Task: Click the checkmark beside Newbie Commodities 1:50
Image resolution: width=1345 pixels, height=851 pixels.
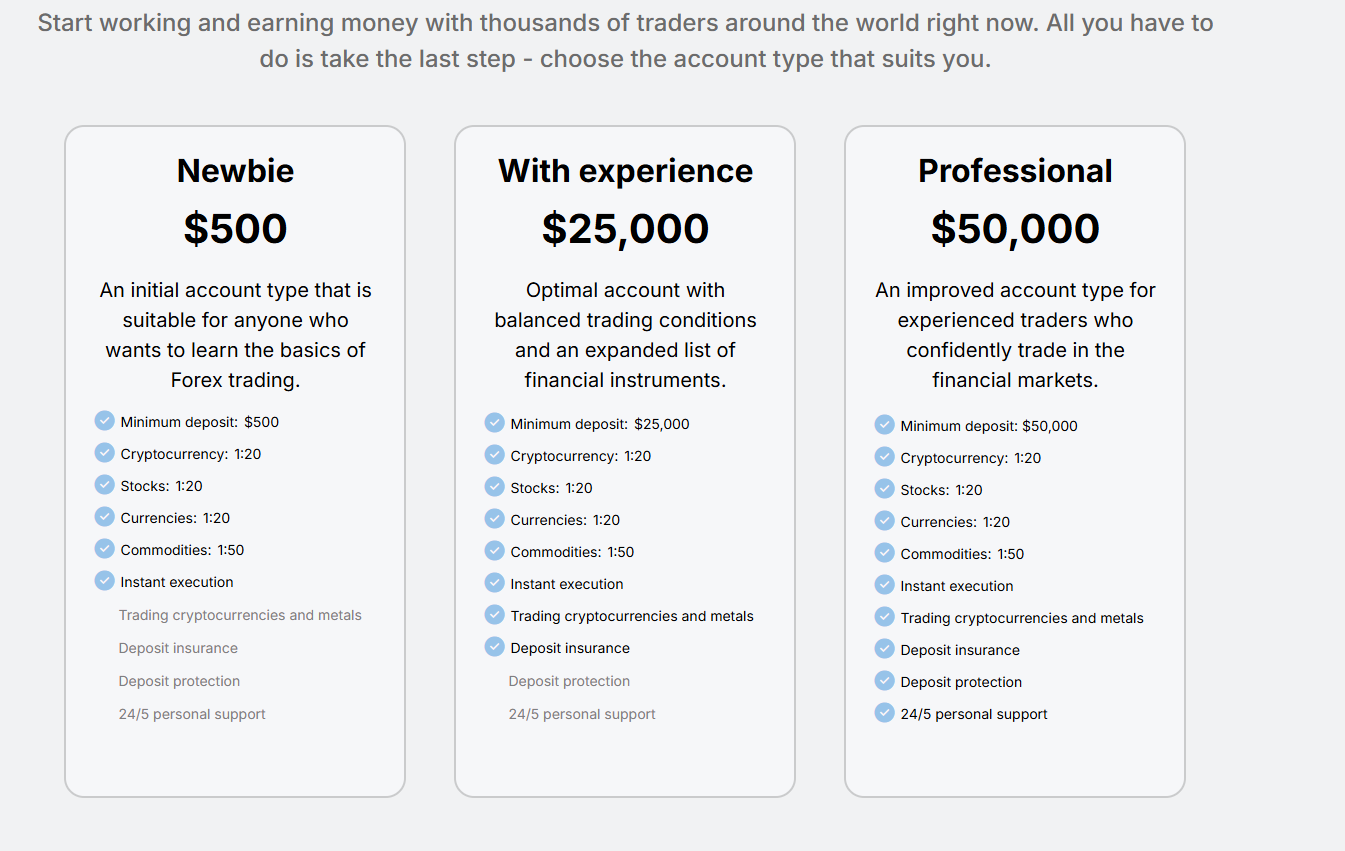Action: point(105,549)
